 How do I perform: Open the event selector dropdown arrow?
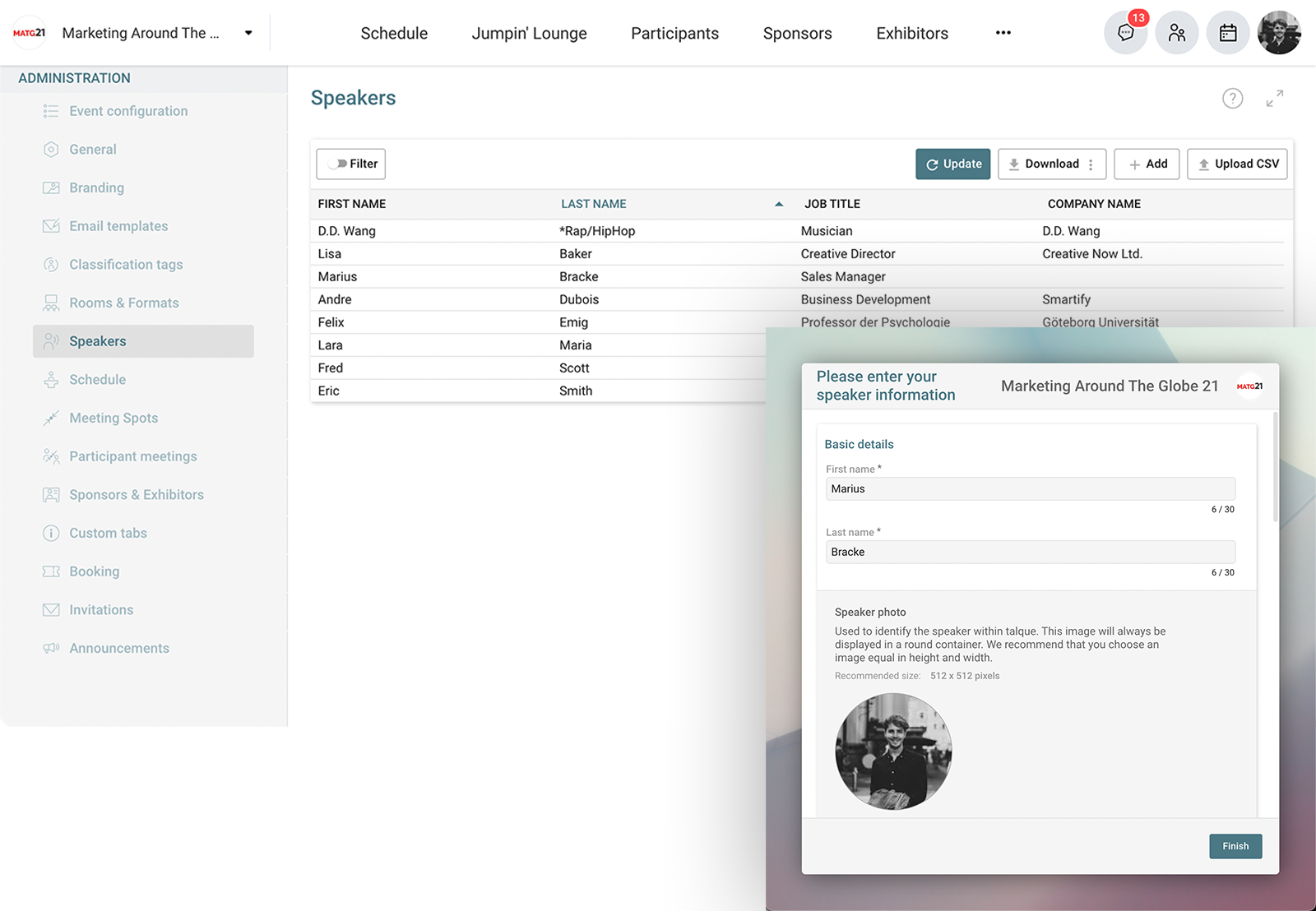pyautogui.click(x=248, y=33)
